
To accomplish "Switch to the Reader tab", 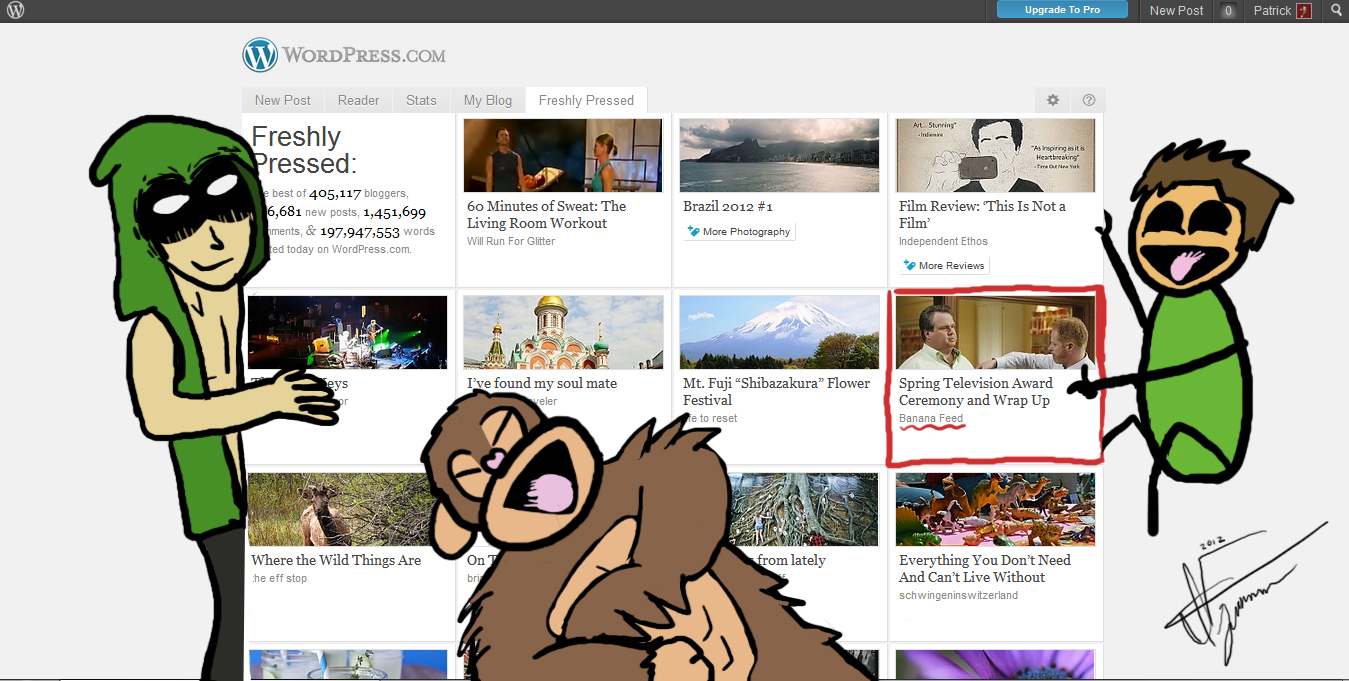I will pos(358,100).
